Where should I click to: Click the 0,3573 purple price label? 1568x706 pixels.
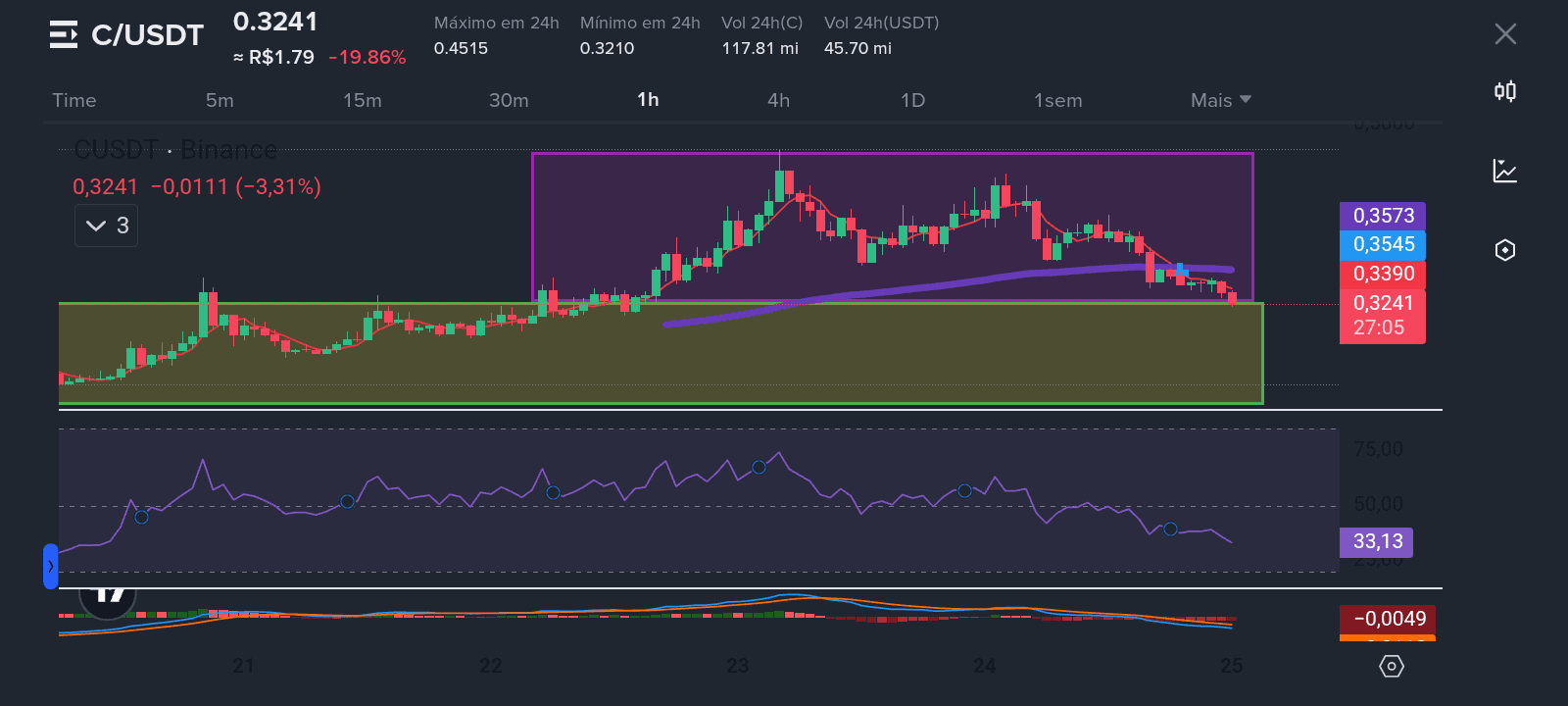tap(1383, 216)
